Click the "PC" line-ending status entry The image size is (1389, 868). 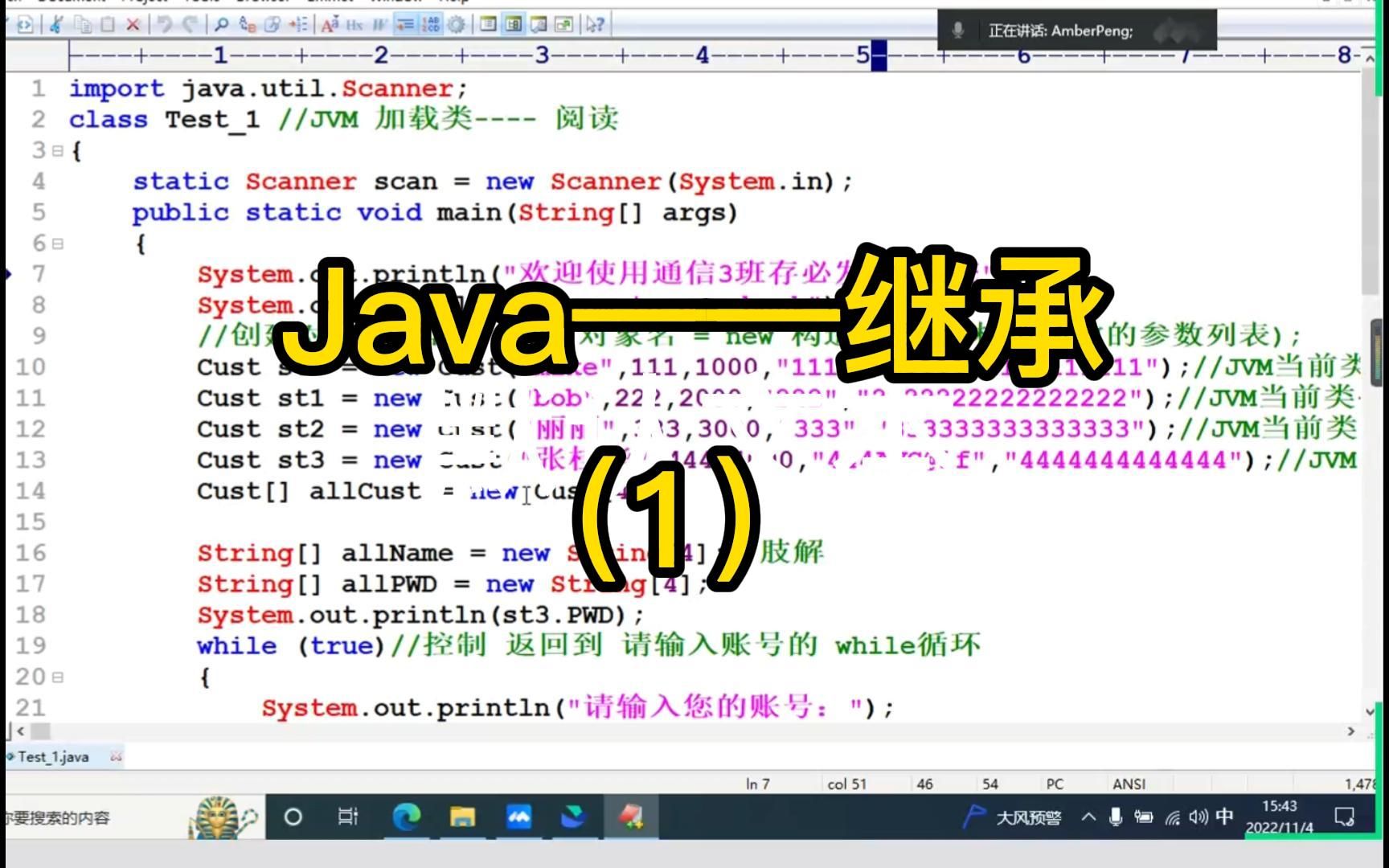pyautogui.click(x=1055, y=784)
